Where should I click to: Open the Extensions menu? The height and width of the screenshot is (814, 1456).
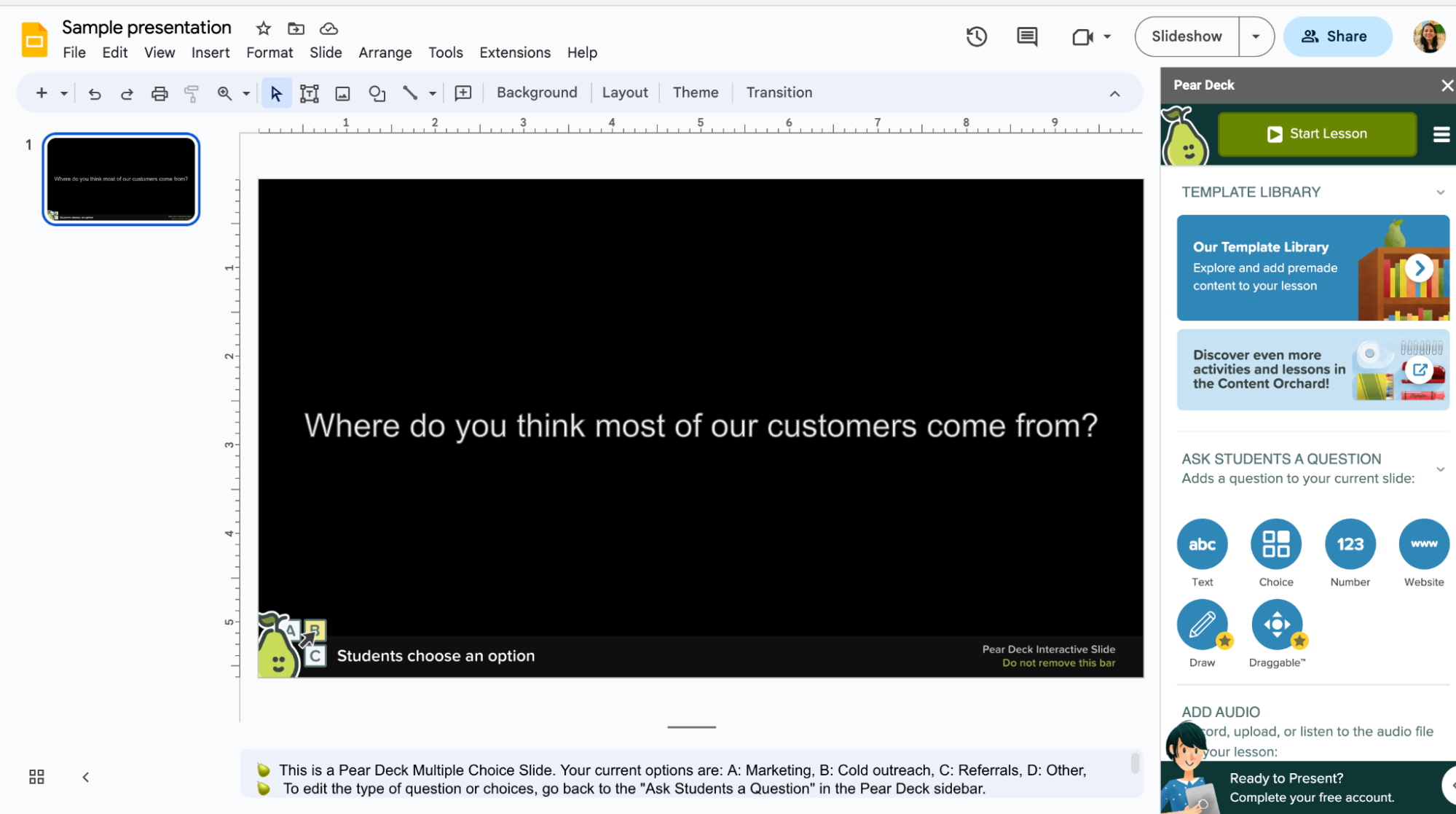pyautogui.click(x=514, y=52)
